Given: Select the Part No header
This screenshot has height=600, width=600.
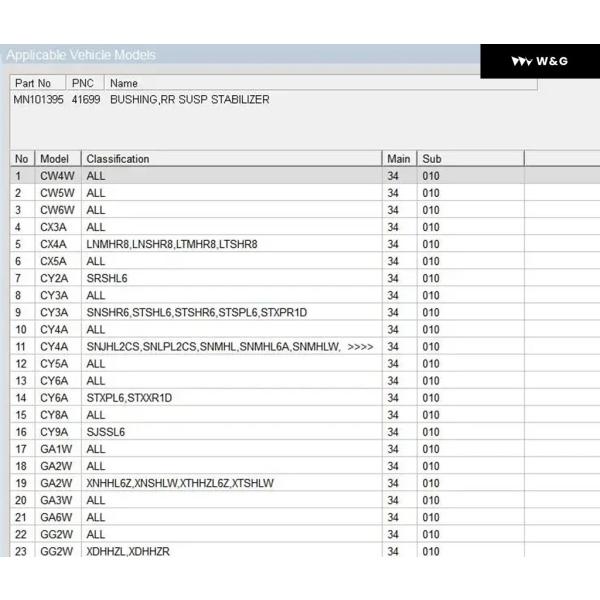Looking at the screenshot, I should click(x=33, y=83).
